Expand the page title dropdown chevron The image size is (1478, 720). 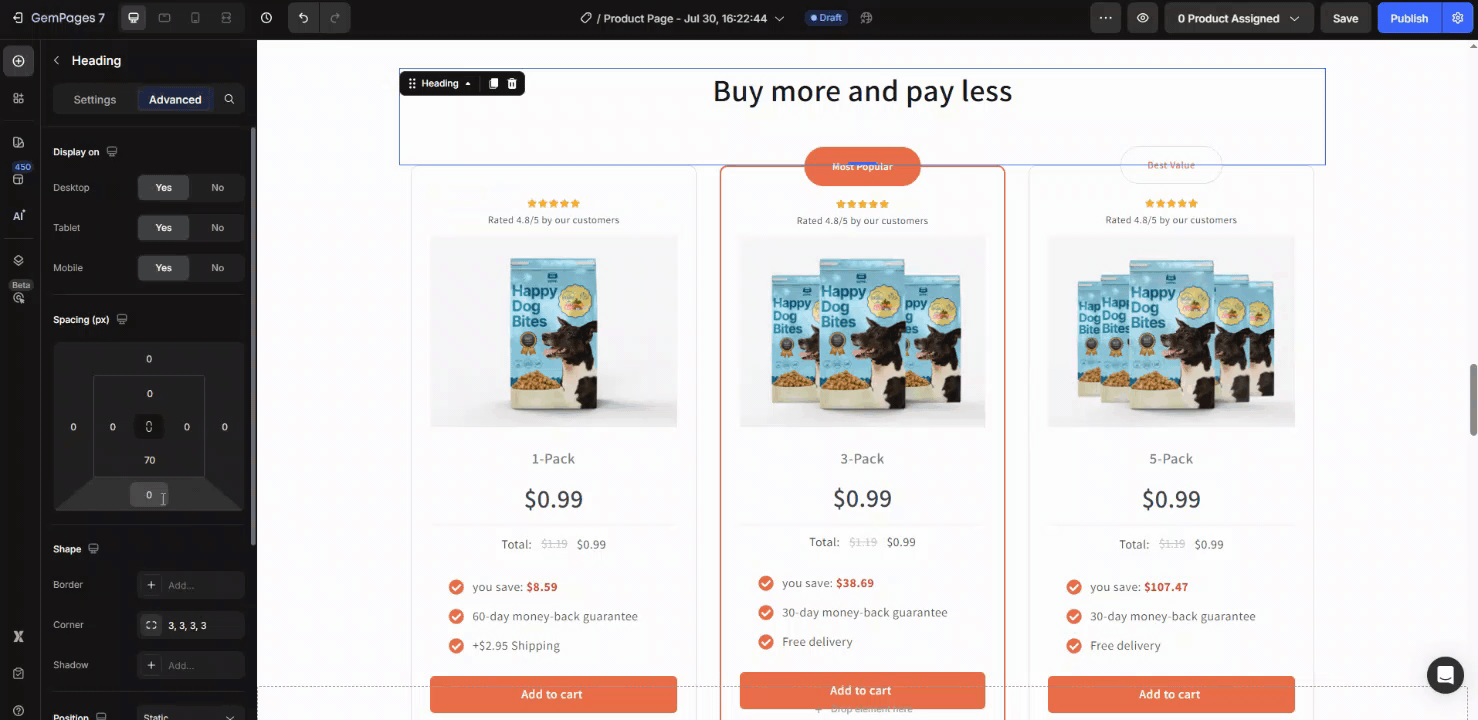(x=780, y=18)
